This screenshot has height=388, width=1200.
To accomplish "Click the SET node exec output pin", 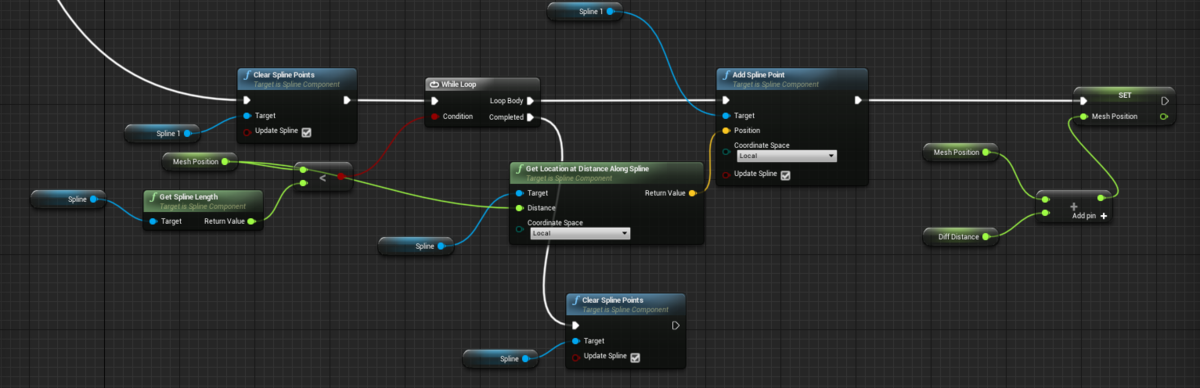I will [x=1165, y=101].
